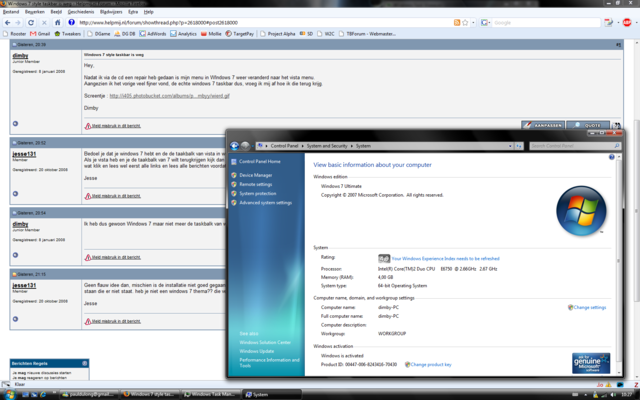Image resolution: width=640 pixels, height=400 pixels.
Task: Click the site identity icon beside URL
Action: tap(71, 22)
